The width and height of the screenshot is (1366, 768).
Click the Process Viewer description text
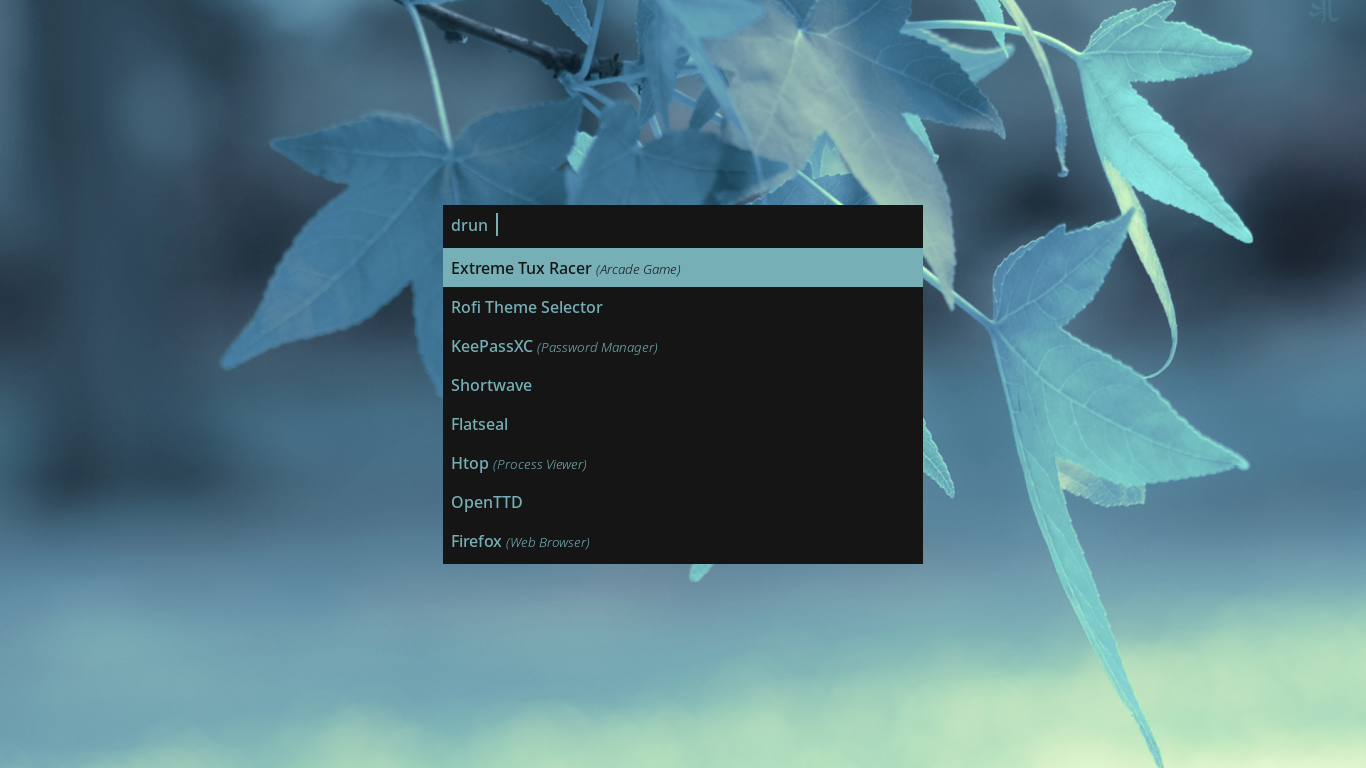click(x=540, y=465)
